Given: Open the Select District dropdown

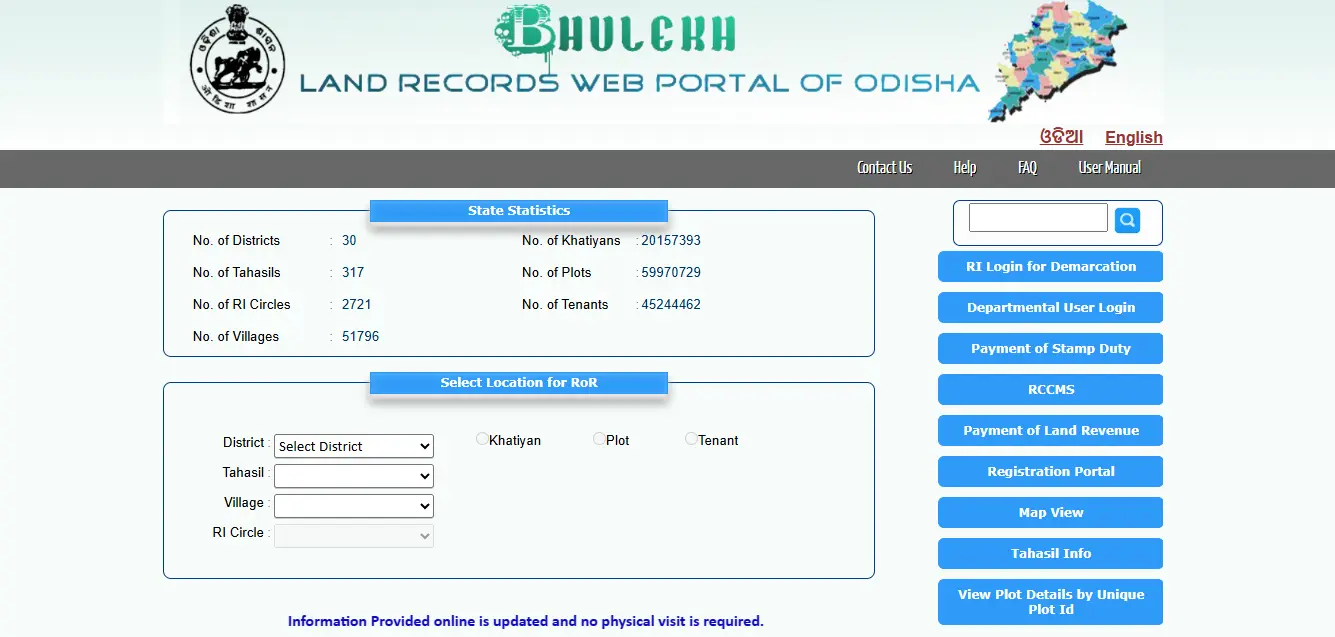Looking at the screenshot, I should 354,446.
